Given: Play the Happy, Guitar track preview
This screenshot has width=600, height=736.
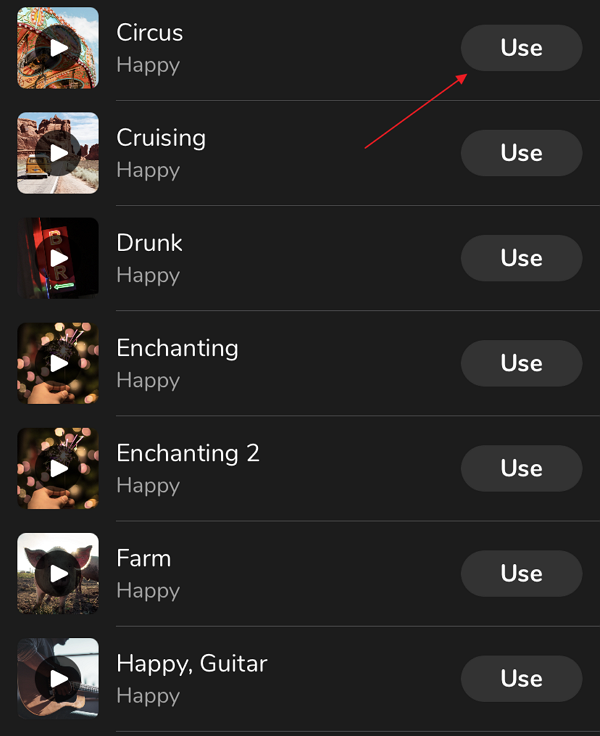Looking at the screenshot, I should [x=58, y=679].
